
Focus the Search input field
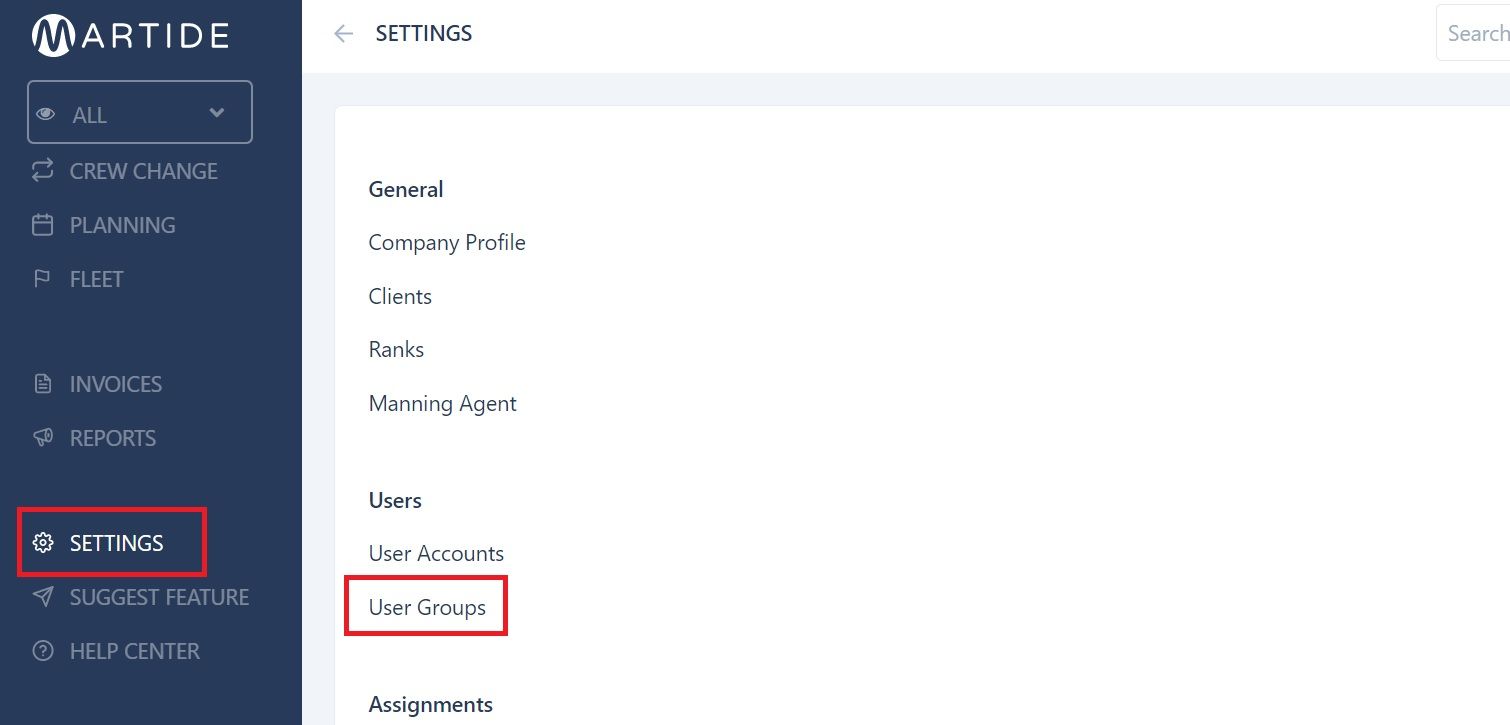click(1473, 33)
